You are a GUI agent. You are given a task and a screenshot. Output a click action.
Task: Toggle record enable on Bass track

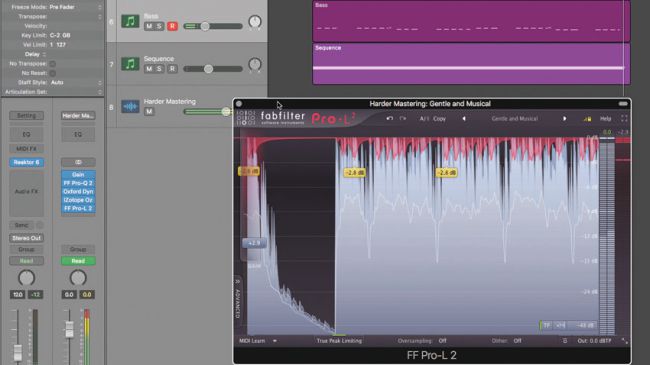[172, 26]
